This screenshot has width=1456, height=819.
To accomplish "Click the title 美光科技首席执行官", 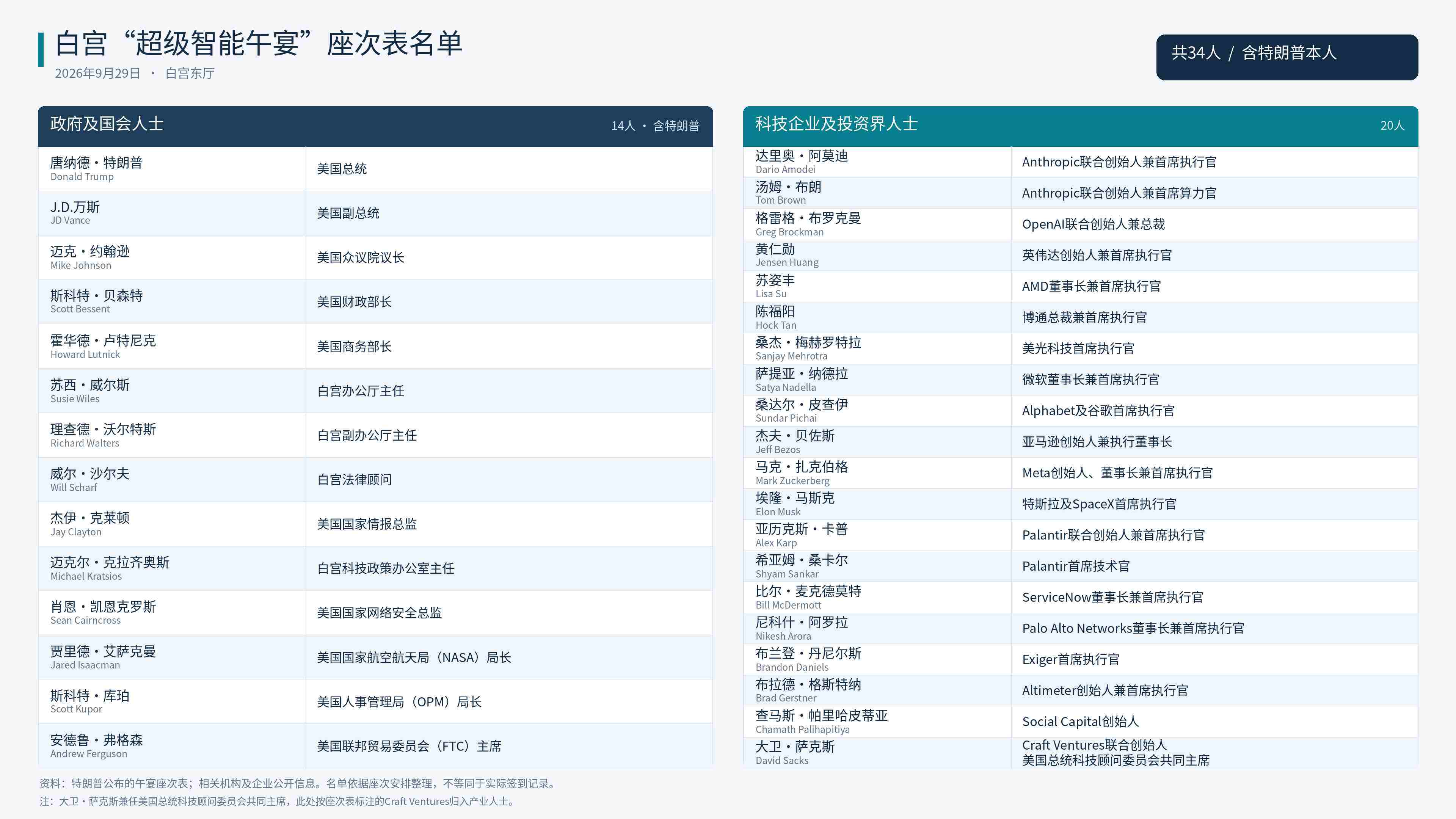I will [1078, 349].
